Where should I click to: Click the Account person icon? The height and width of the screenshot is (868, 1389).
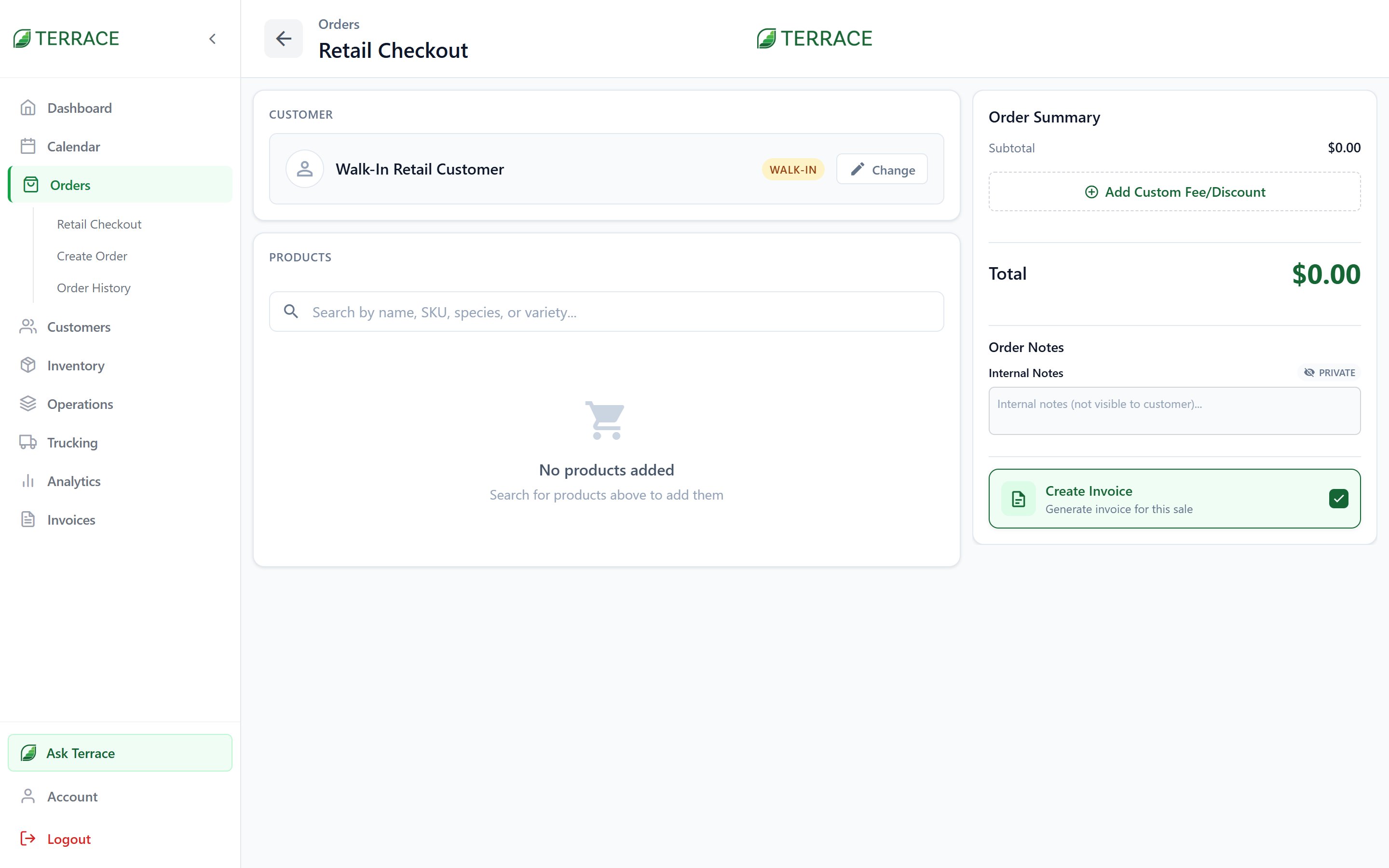[28, 796]
